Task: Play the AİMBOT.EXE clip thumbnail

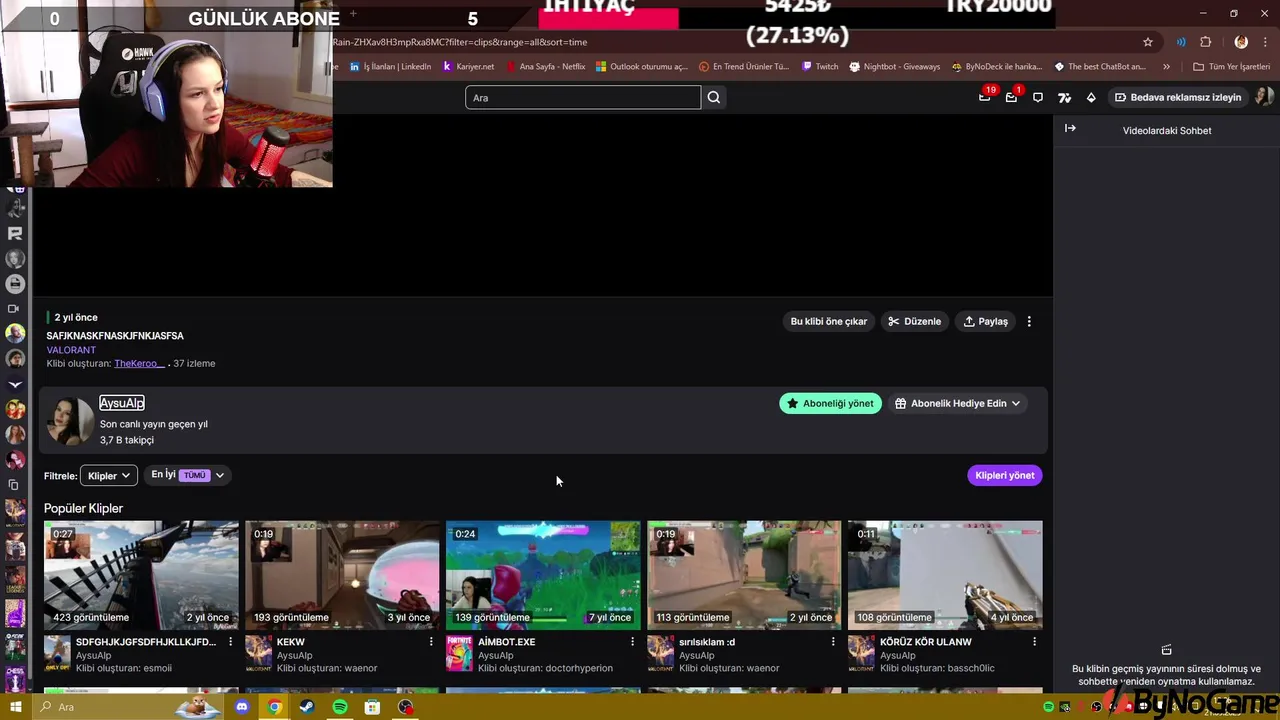Action: click(x=543, y=575)
